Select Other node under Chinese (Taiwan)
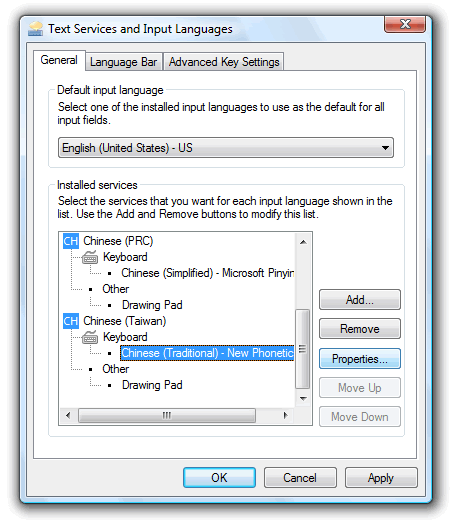454x521 pixels. (x=115, y=369)
